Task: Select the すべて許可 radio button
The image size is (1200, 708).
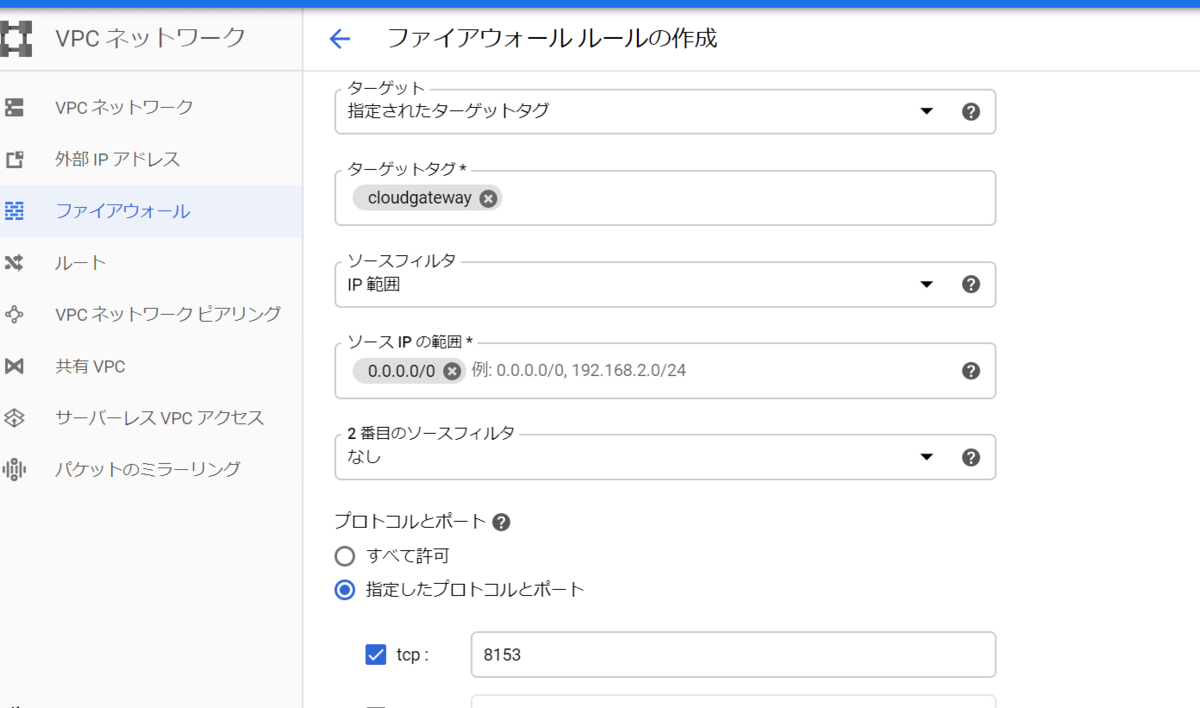Action: [x=345, y=556]
